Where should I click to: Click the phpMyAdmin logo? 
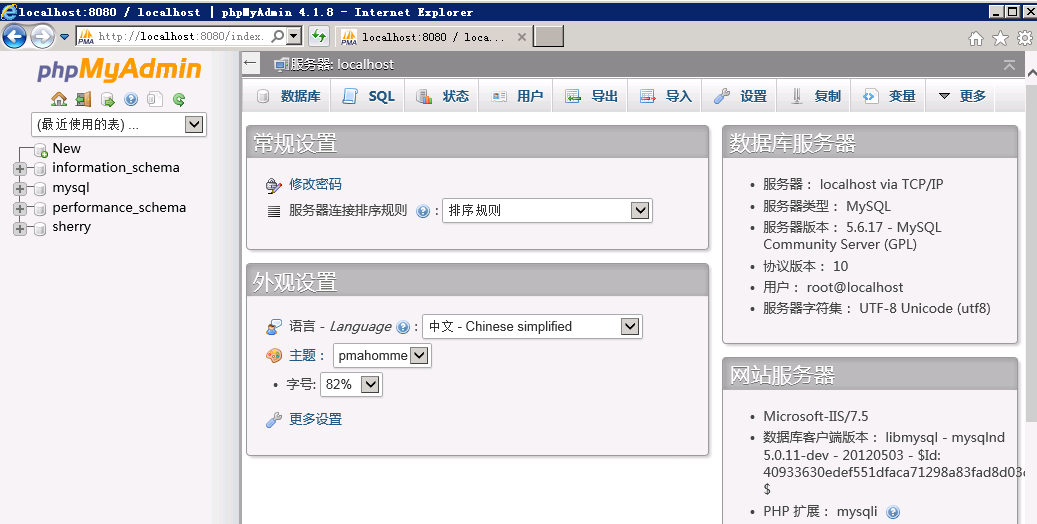[x=119, y=69]
